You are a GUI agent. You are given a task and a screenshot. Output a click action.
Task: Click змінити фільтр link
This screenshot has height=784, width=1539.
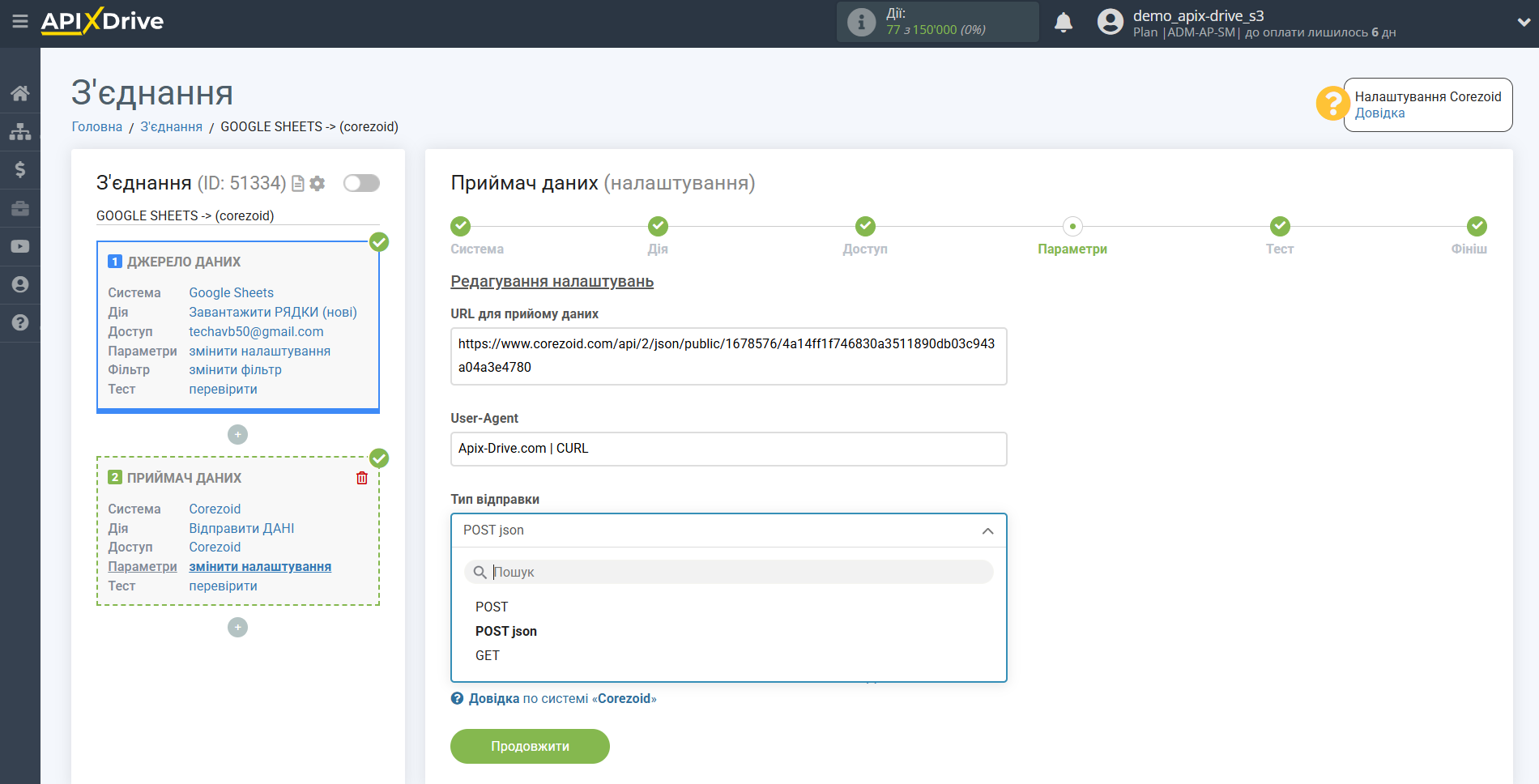coord(235,369)
